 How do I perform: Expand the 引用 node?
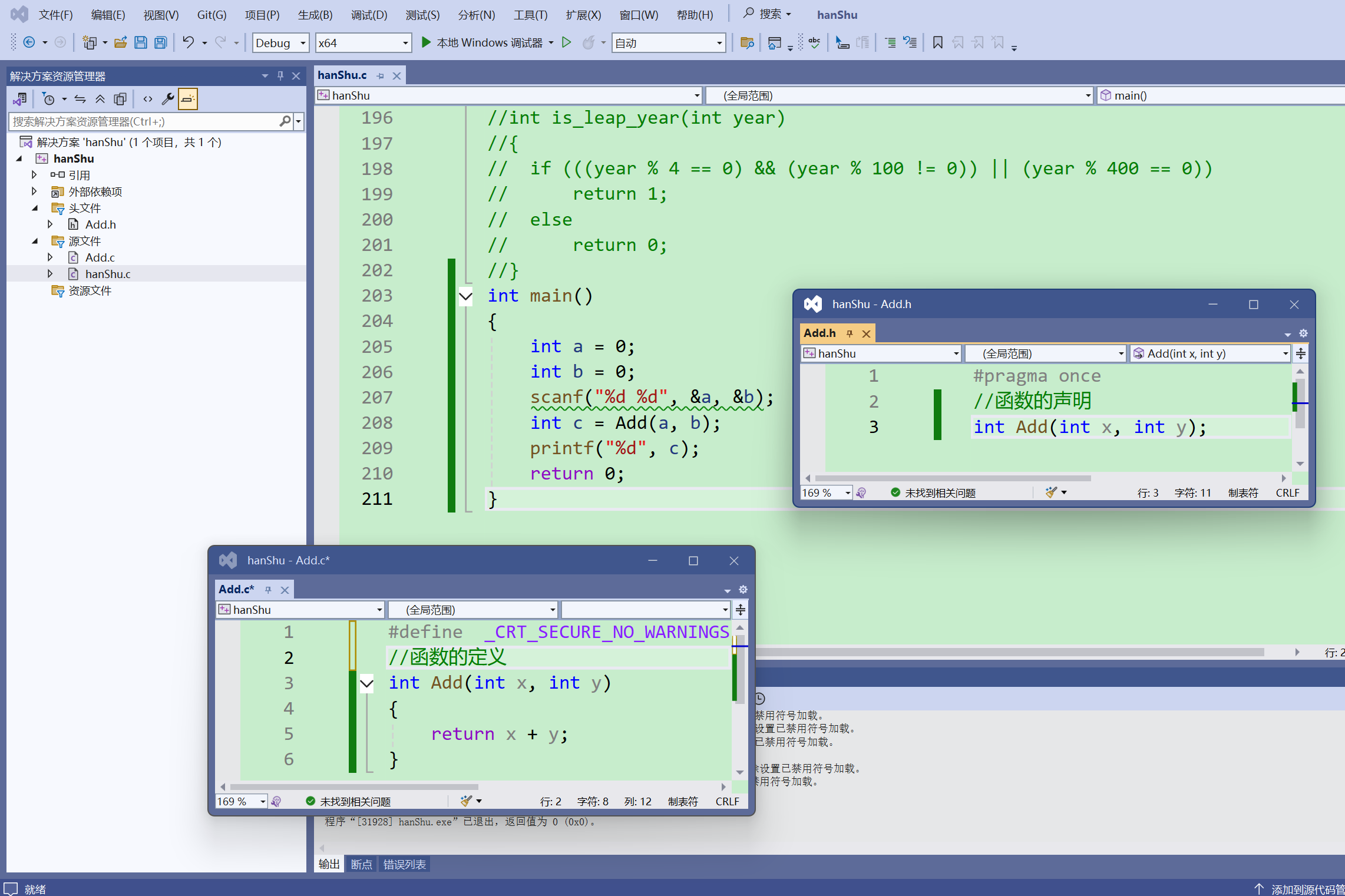pos(35,175)
